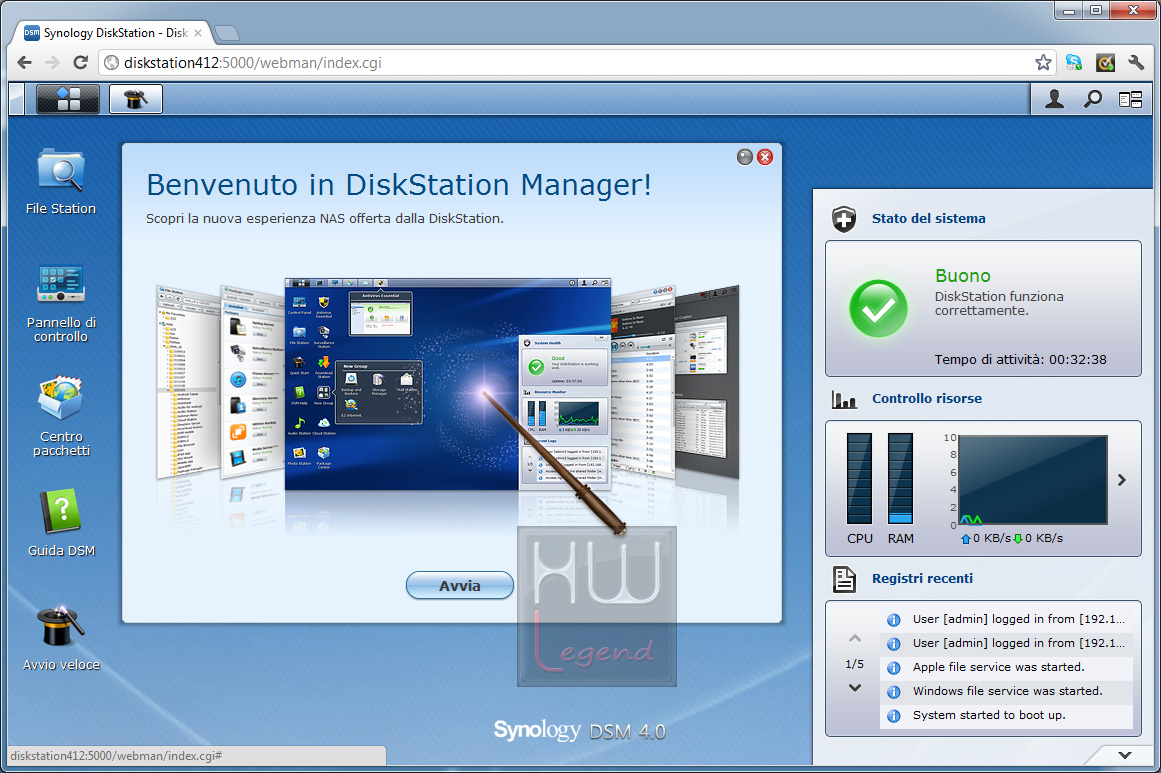Viewport: 1161px width, 773px height.
Task: Launch Centro pacchetti package center
Action: point(61,416)
